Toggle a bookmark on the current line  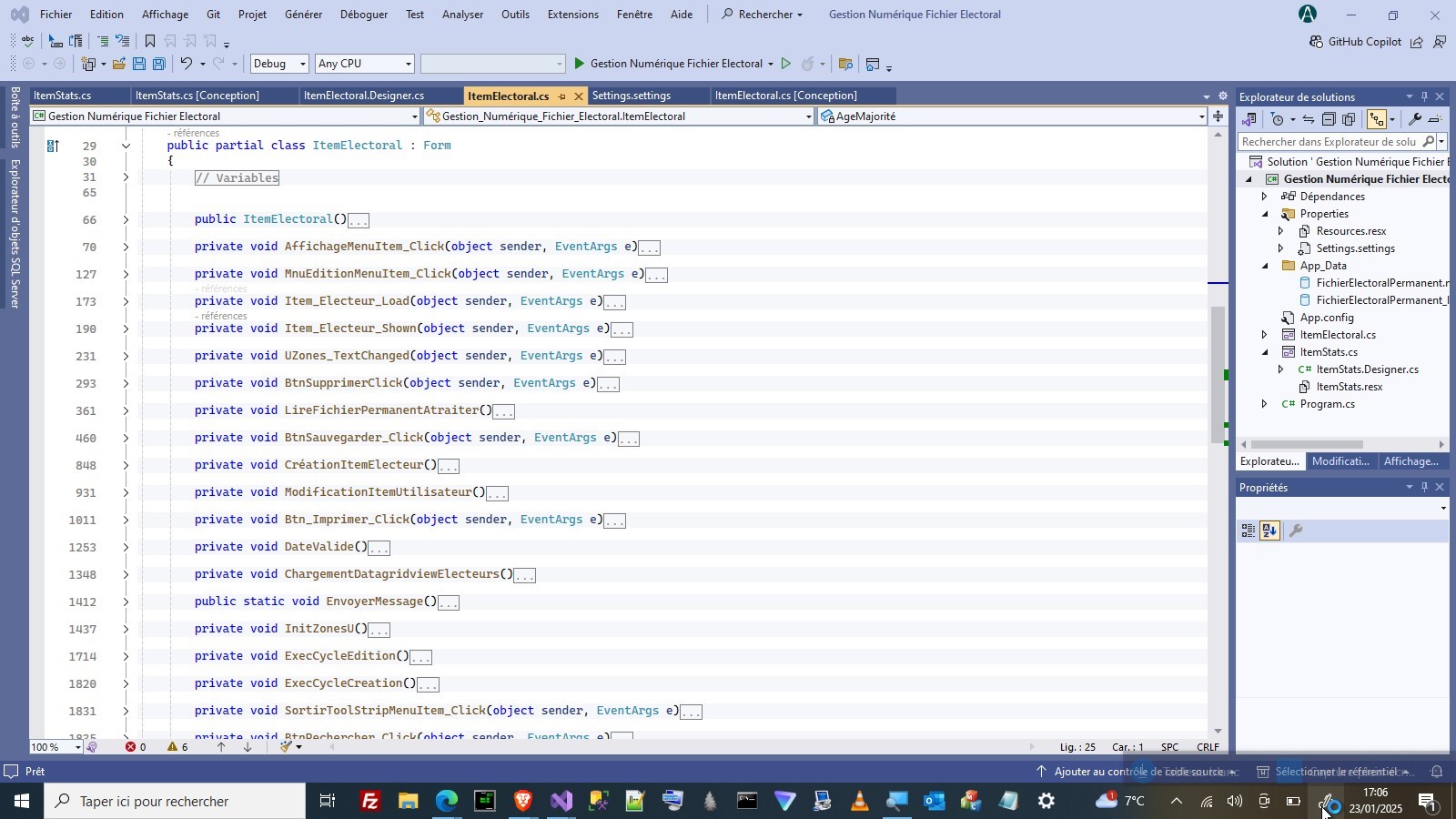click(150, 41)
